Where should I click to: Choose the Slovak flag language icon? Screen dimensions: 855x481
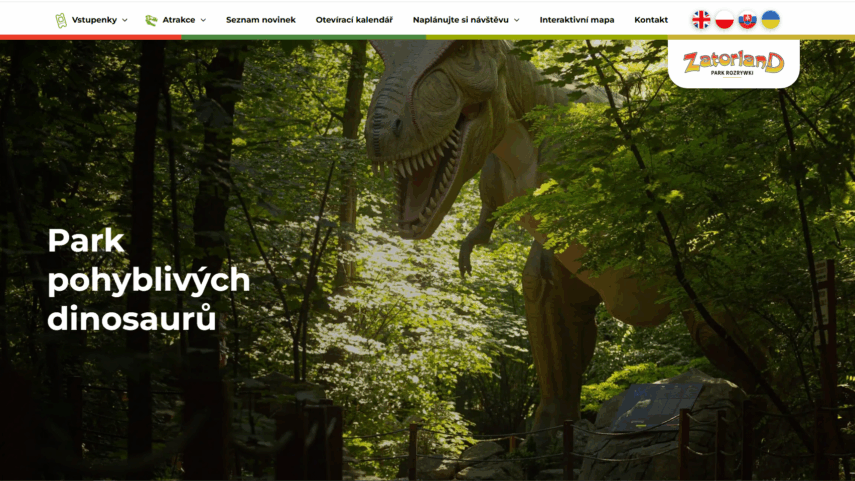coord(747,20)
